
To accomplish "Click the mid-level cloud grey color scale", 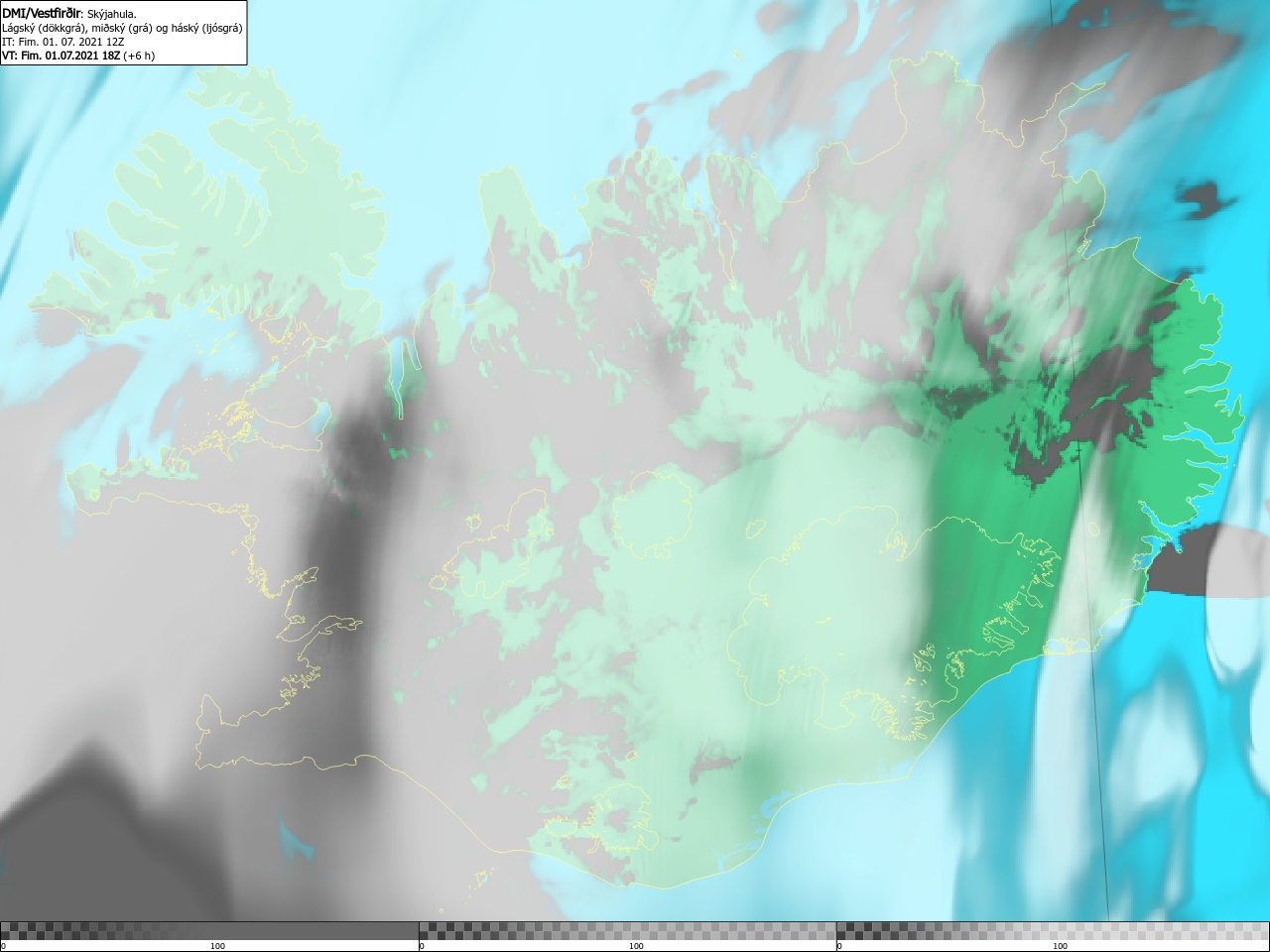I will point(627,930).
